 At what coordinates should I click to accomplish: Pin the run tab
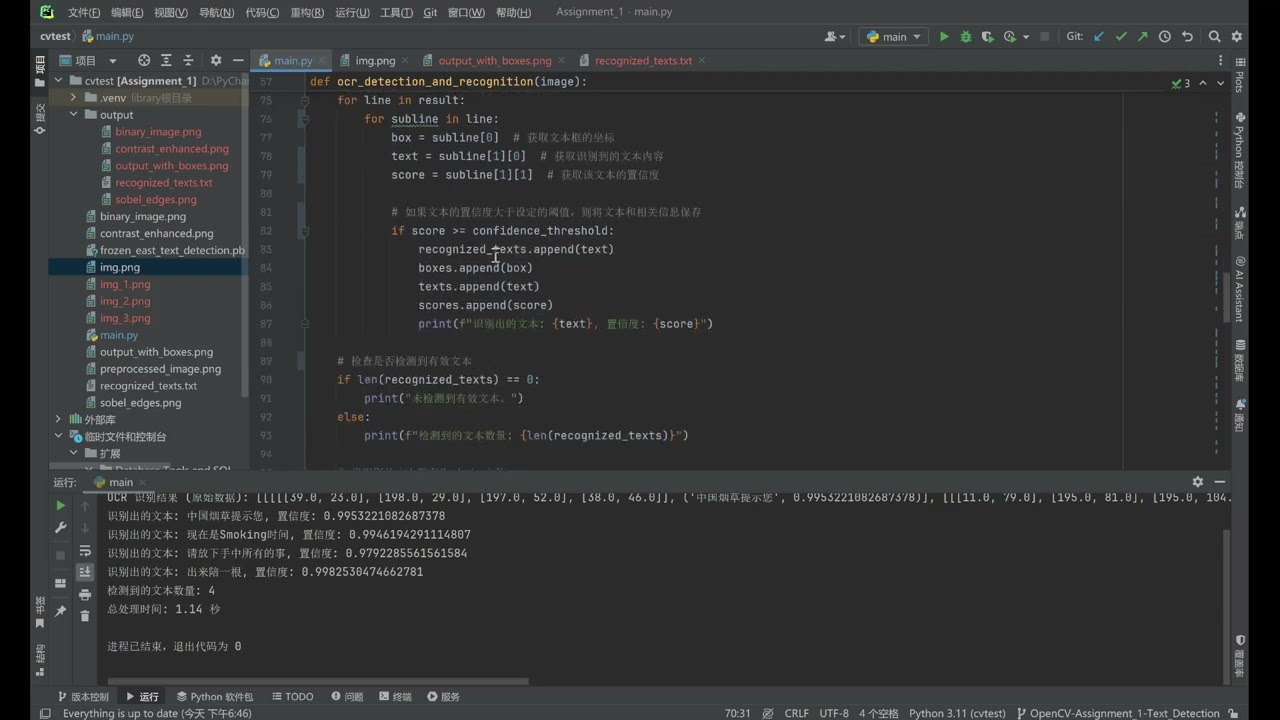pos(60,610)
